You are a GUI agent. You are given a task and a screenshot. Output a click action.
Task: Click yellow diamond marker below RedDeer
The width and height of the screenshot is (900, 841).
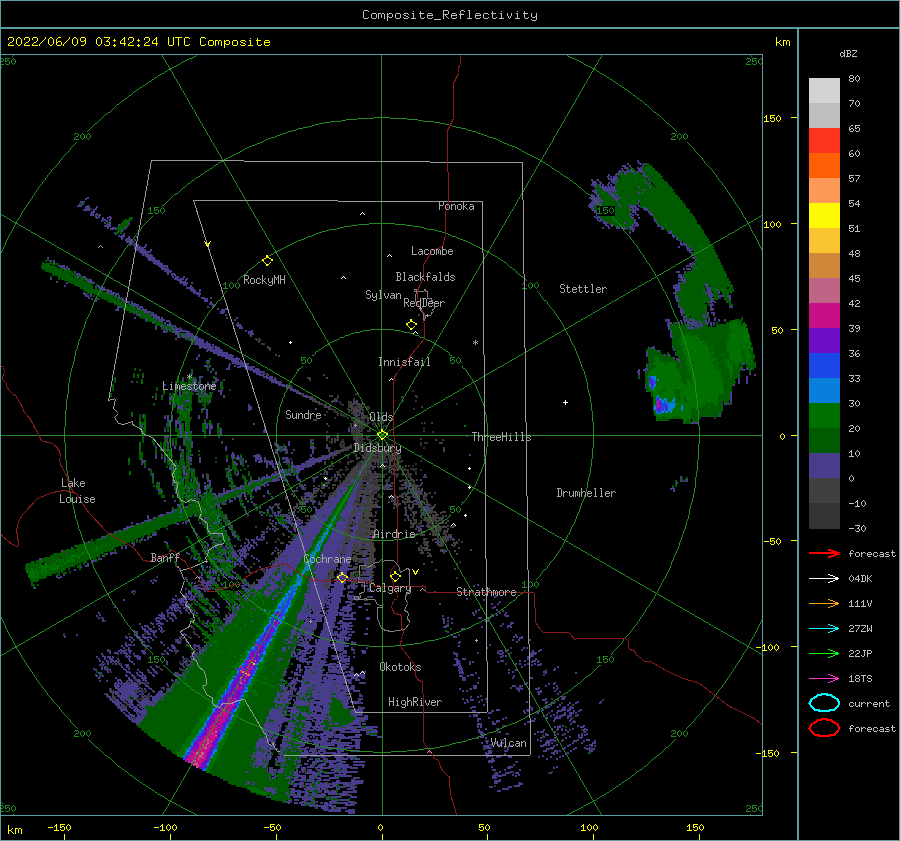coord(411,325)
